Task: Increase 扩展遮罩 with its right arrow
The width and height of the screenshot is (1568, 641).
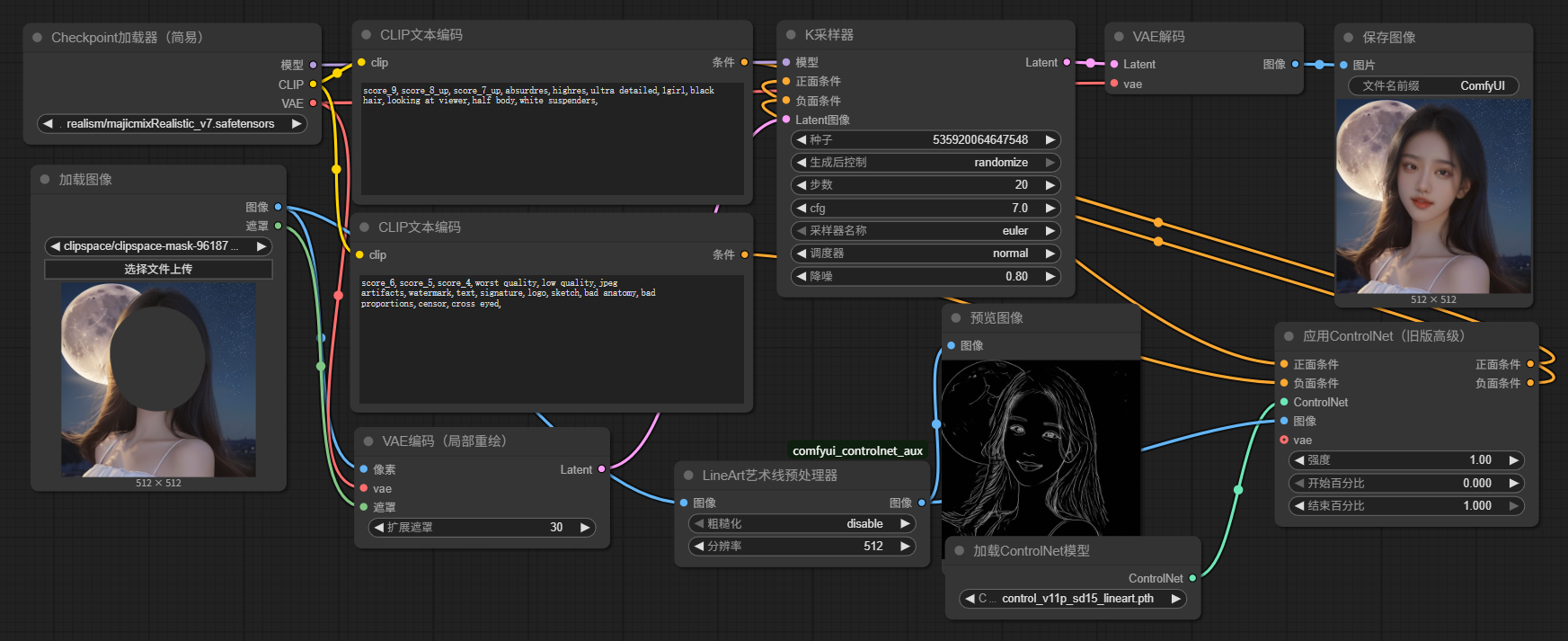Action: [585, 528]
